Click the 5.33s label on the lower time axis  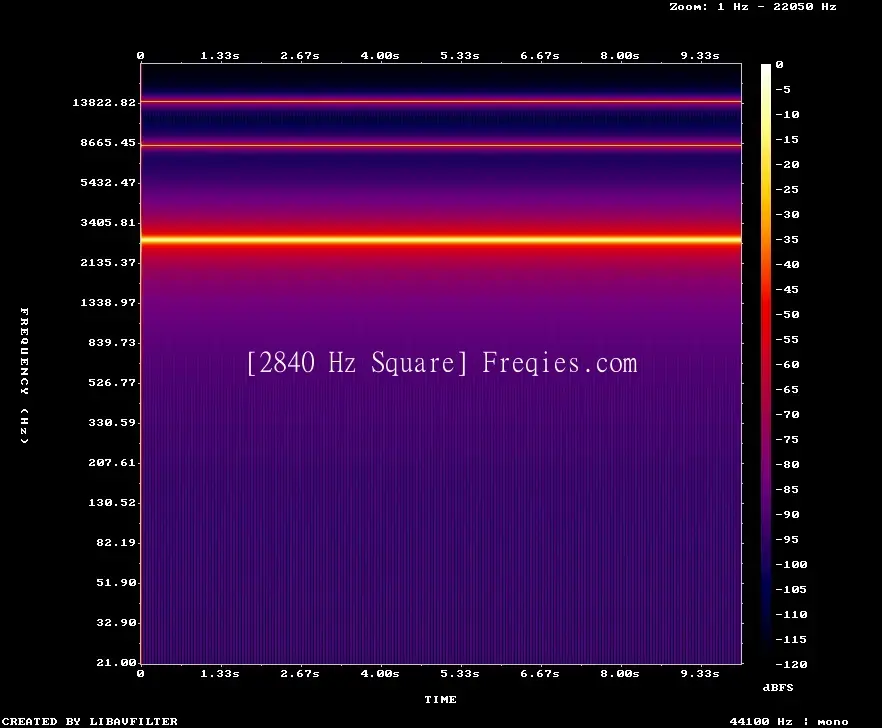[460, 673]
